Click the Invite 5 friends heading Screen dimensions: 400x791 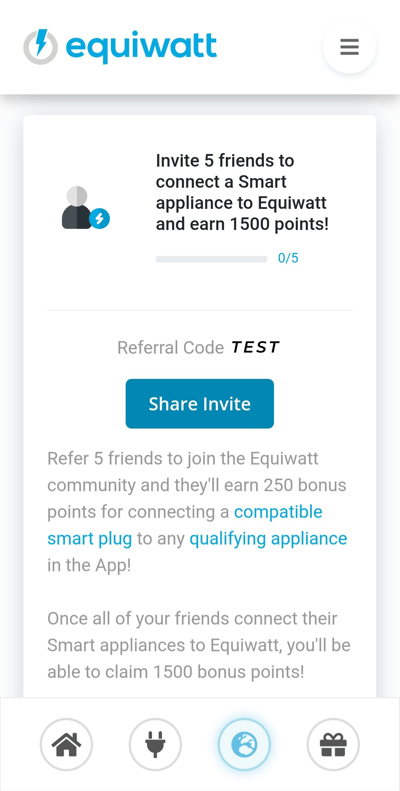pos(242,192)
